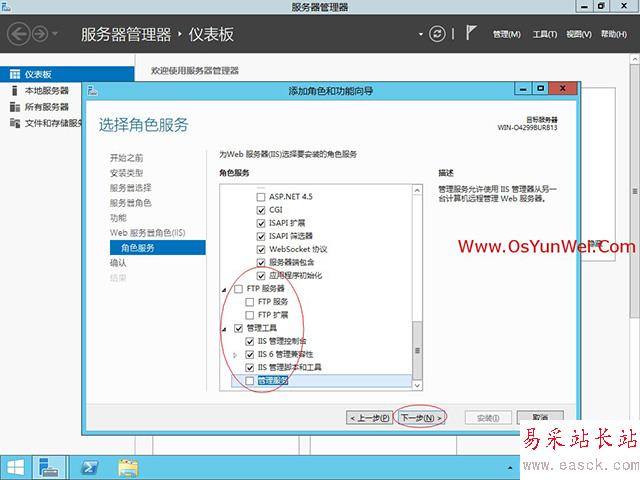Uncheck the ISAPI 筛选器 checkbox
The image size is (640, 480).
pos(261,236)
